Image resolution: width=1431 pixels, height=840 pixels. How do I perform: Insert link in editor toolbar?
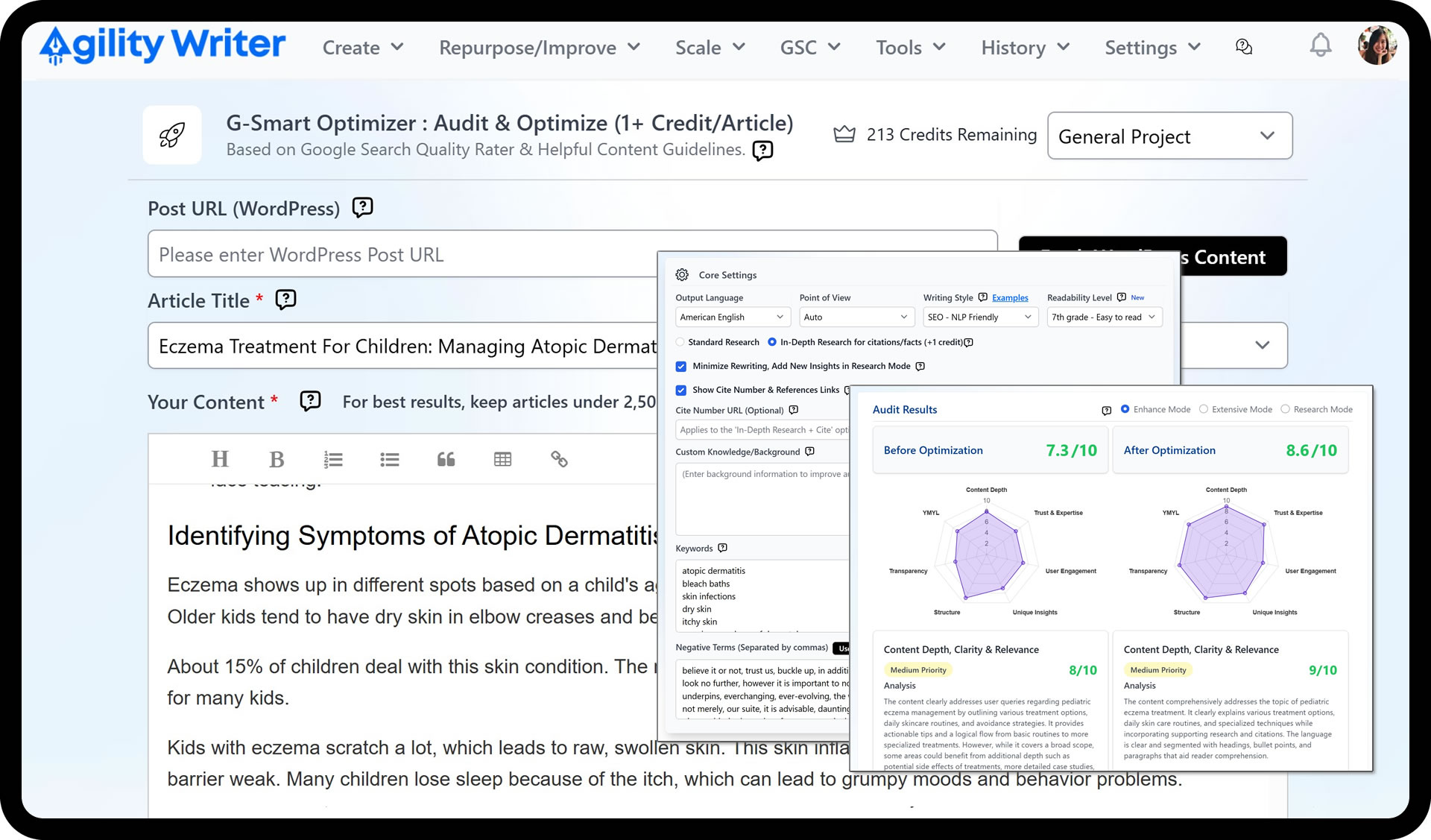[x=559, y=459]
